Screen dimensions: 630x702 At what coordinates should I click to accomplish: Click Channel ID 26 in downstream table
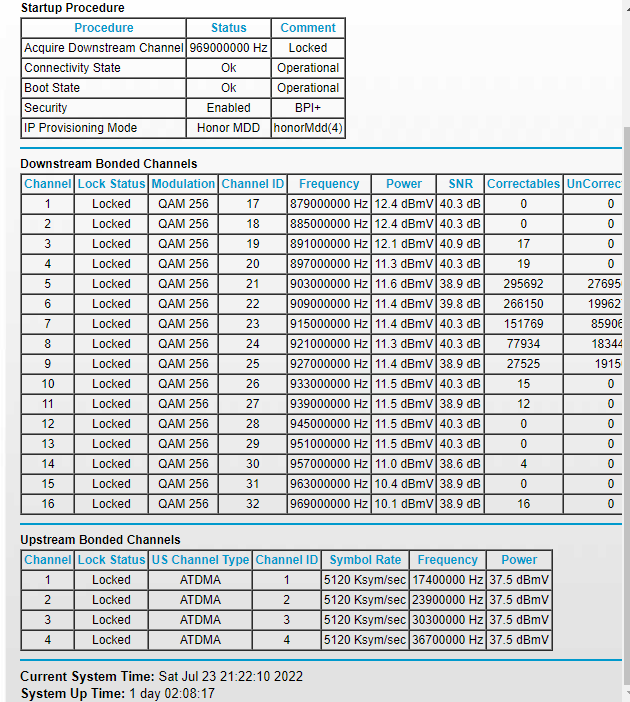253,384
